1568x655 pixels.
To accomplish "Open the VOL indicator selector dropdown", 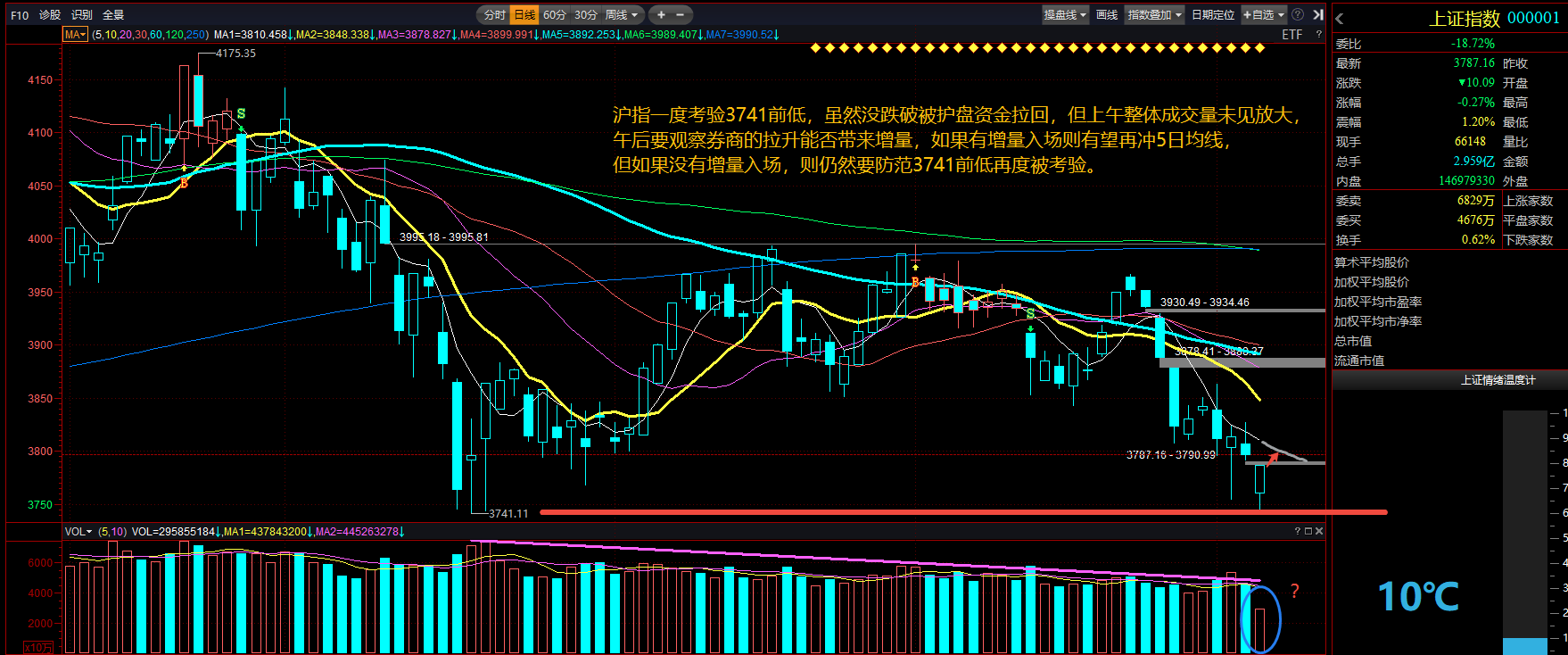I will [78, 532].
